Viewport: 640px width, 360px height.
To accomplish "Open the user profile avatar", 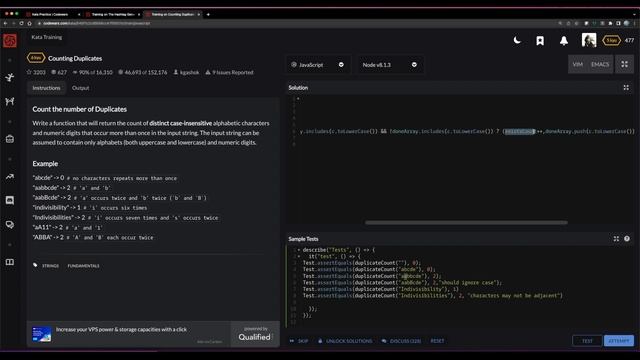I will coord(589,40).
